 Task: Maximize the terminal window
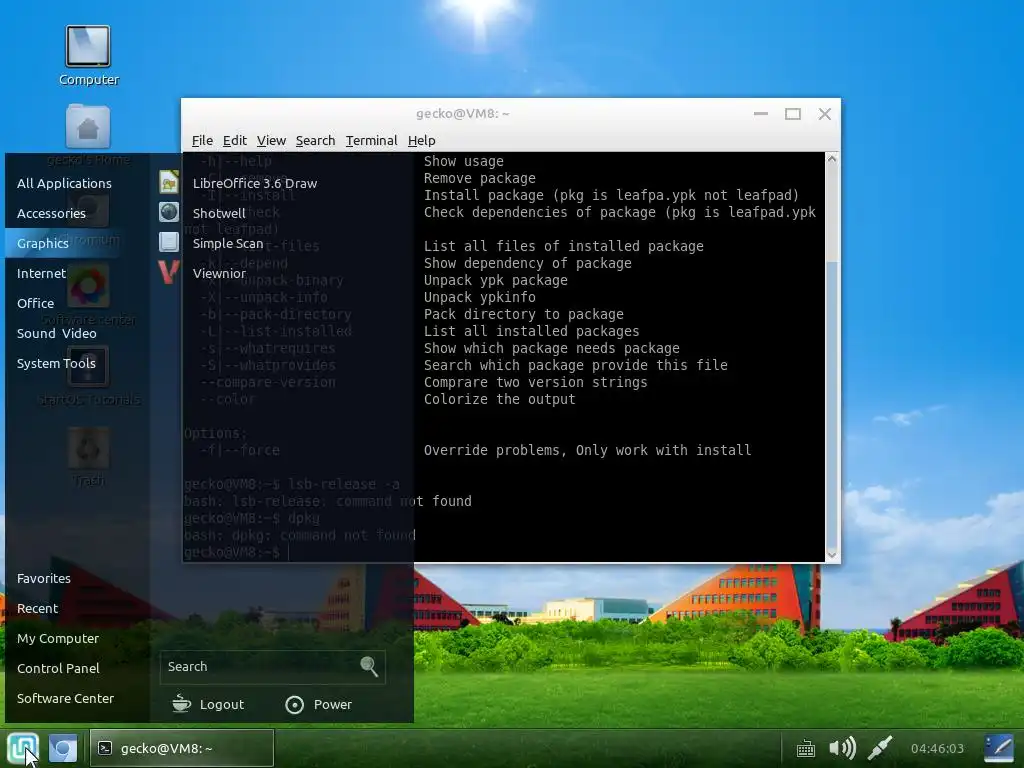coord(793,114)
